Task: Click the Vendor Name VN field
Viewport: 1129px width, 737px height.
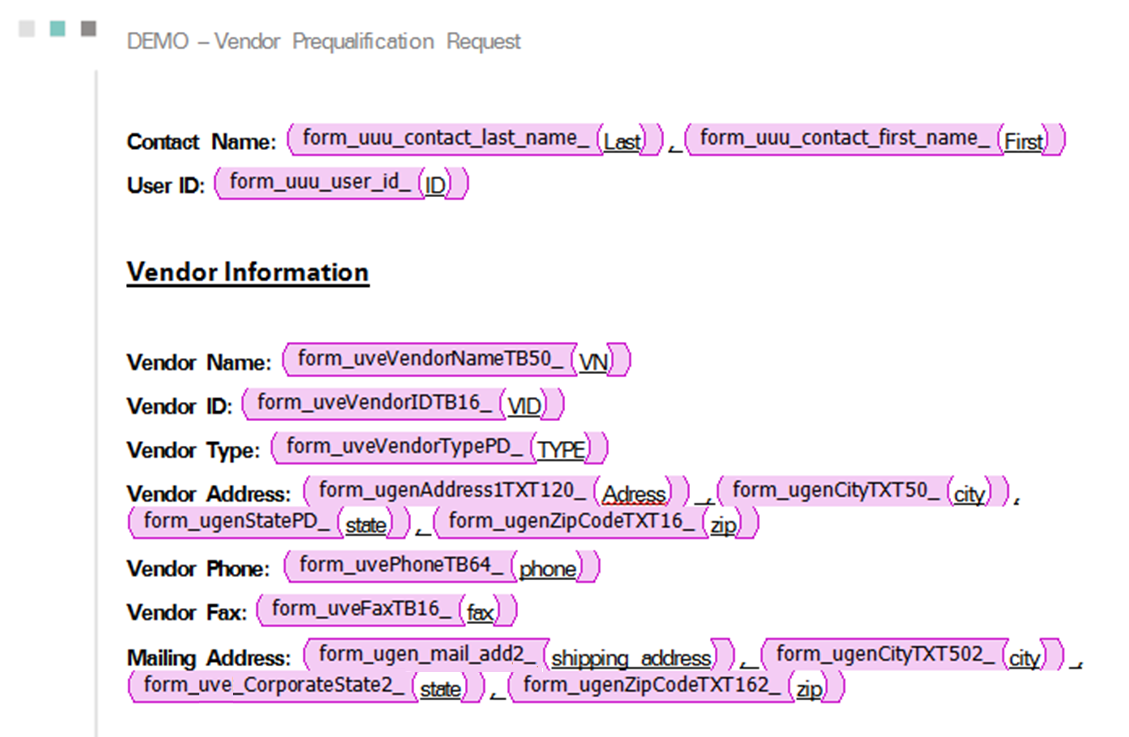Action: coord(593,363)
